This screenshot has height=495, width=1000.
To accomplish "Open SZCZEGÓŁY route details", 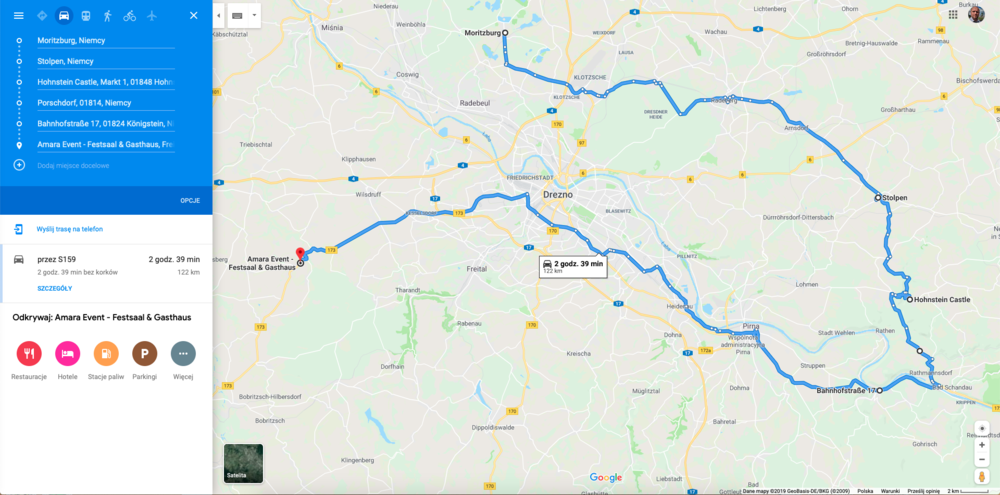I will [55, 288].
